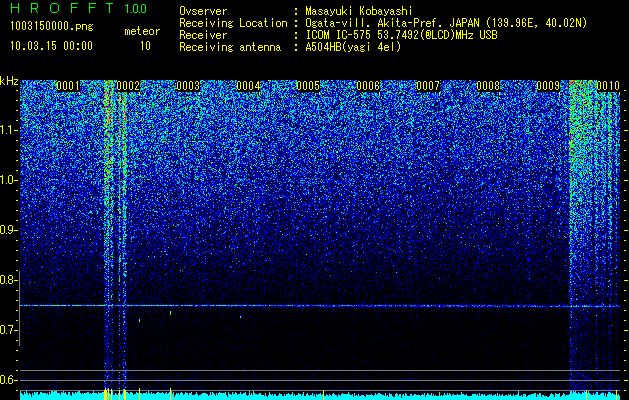Viewport: 629px width, 400px height.
Task: Click the ICOM IC-575 receiver text
Action: [401, 35]
